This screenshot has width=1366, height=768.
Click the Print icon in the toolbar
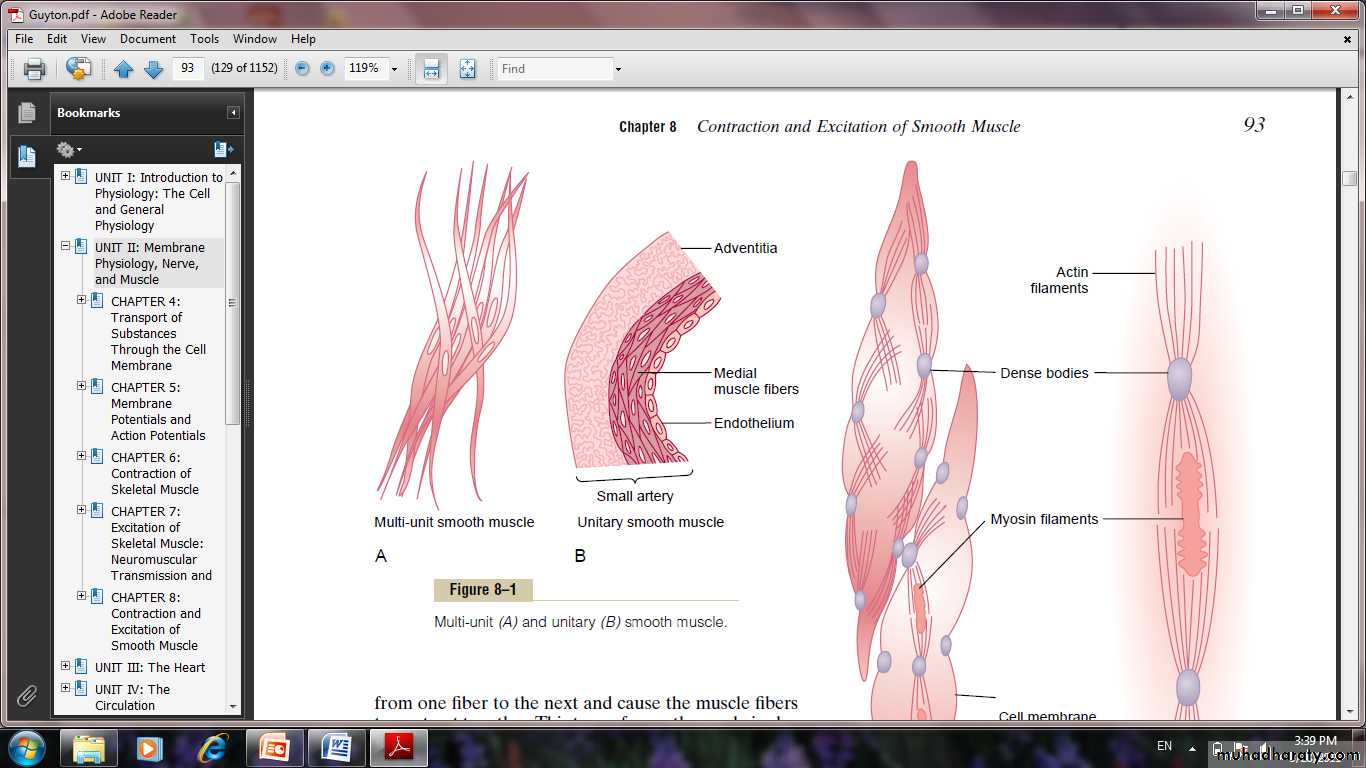[35, 69]
